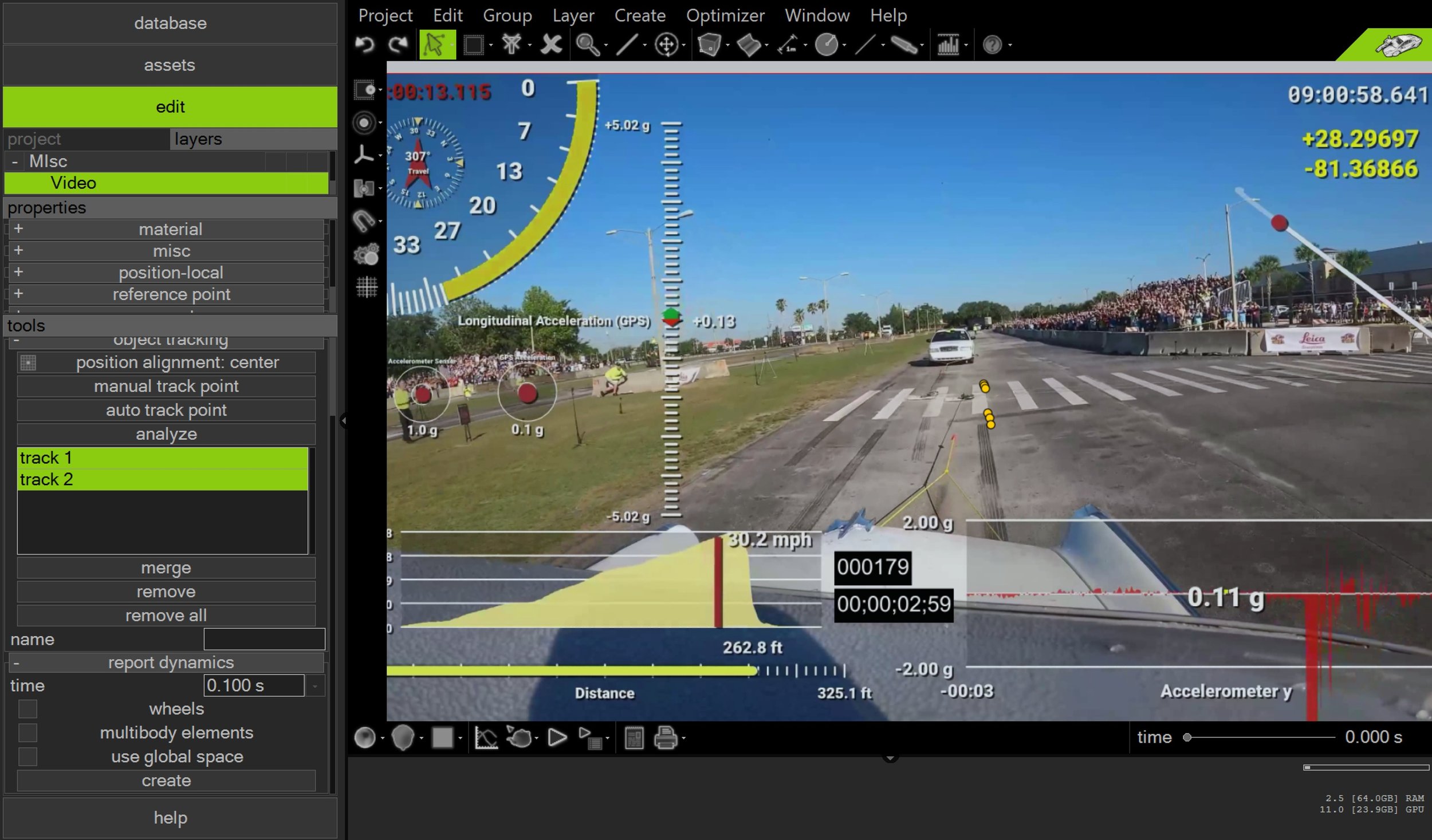1432x840 pixels.
Task: Expand the material properties section
Action: click(x=18, y=229)
